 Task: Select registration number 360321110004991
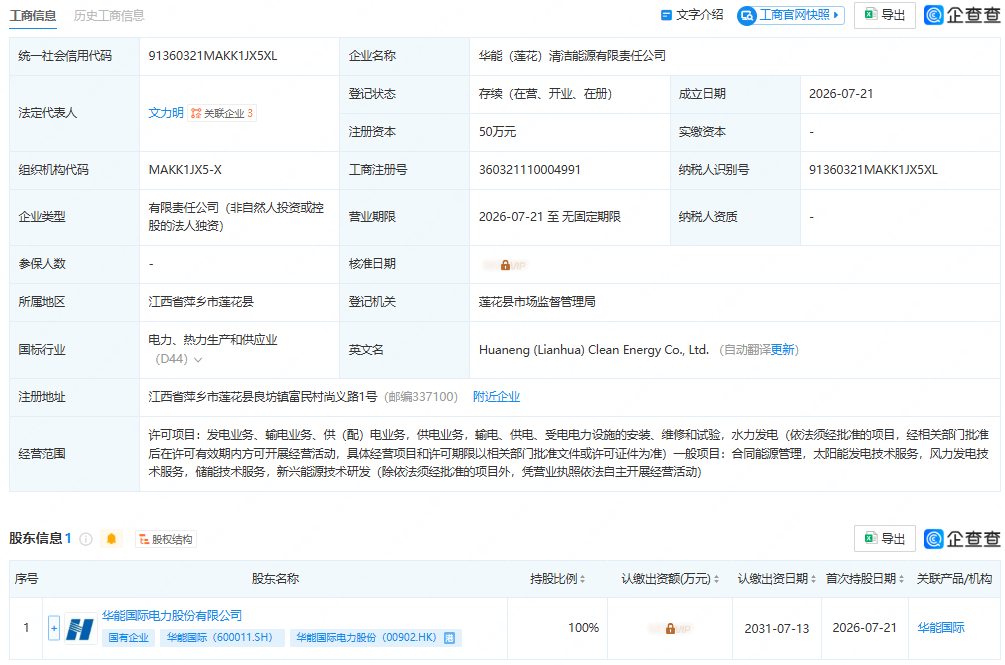[x=529, y=170]
